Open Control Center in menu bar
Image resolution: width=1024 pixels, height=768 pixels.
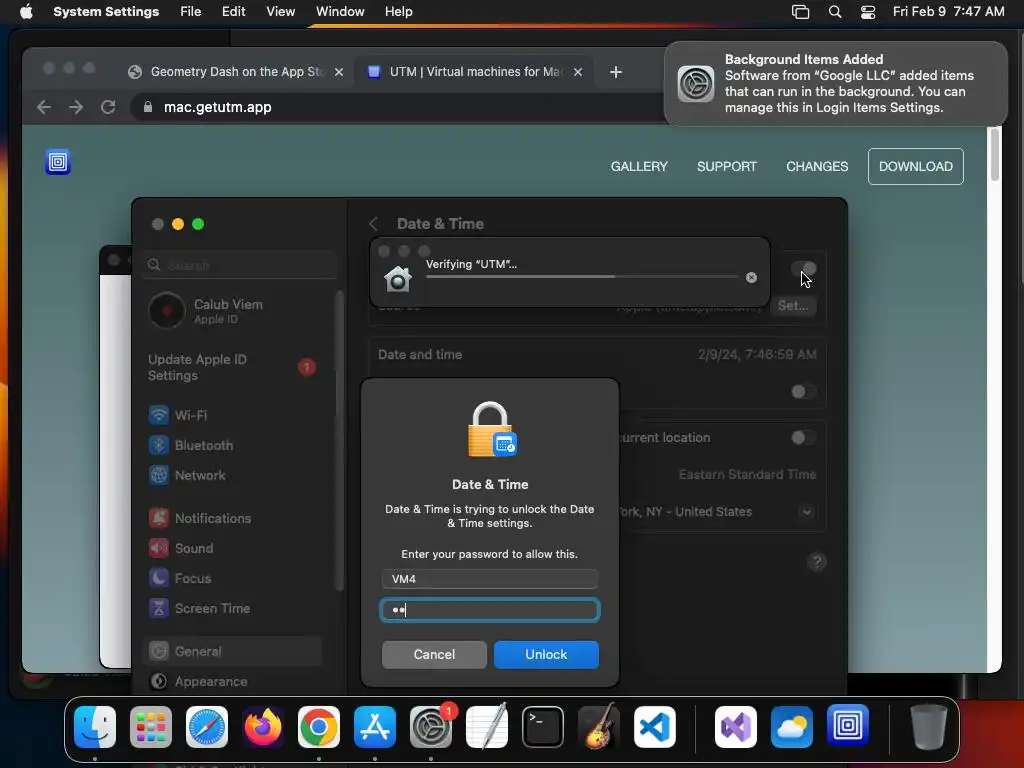(x=868, y=12)
